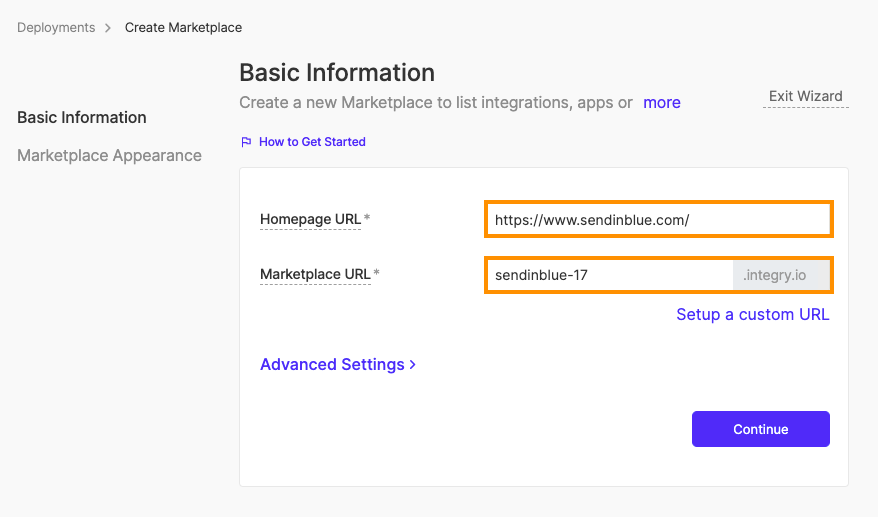Click the breadcrumb separator arrow after Deployments
The height and width of the screenshot is (517, 878).
pyautogui.click(x=110, y=28)
